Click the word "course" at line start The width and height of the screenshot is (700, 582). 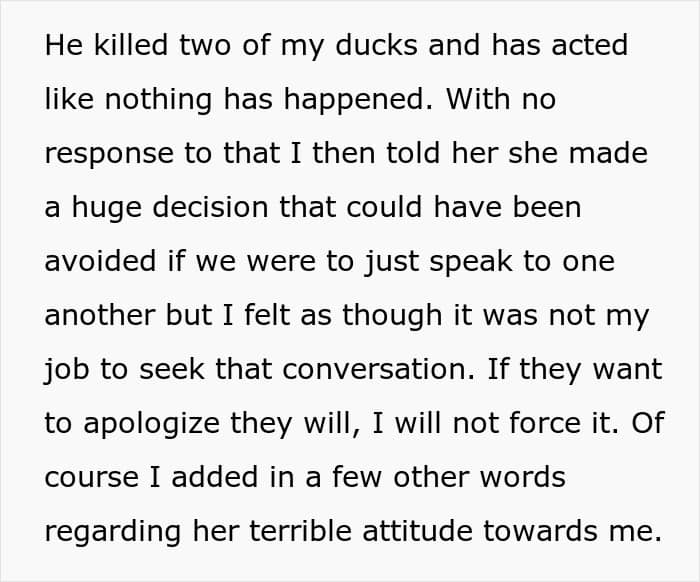click(92, 478)
